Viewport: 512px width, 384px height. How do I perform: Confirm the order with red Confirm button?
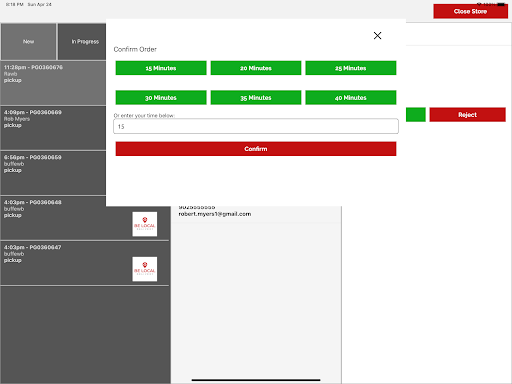[256, 149]
